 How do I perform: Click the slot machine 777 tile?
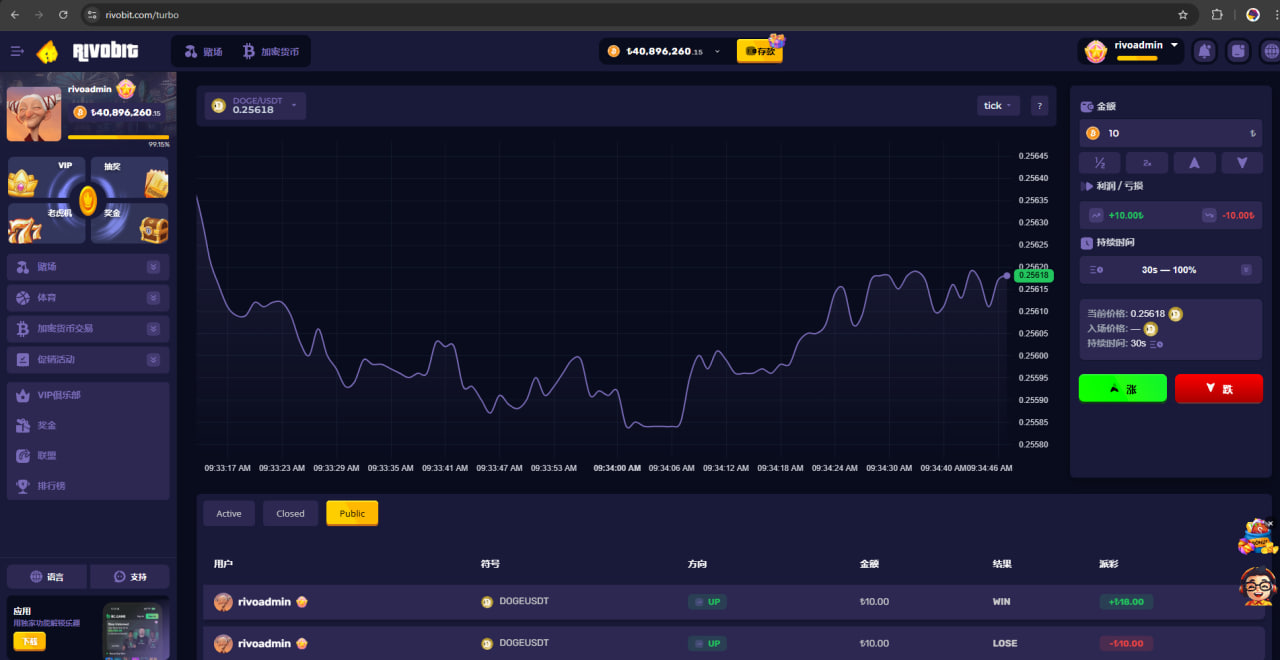tap(47, 224)
